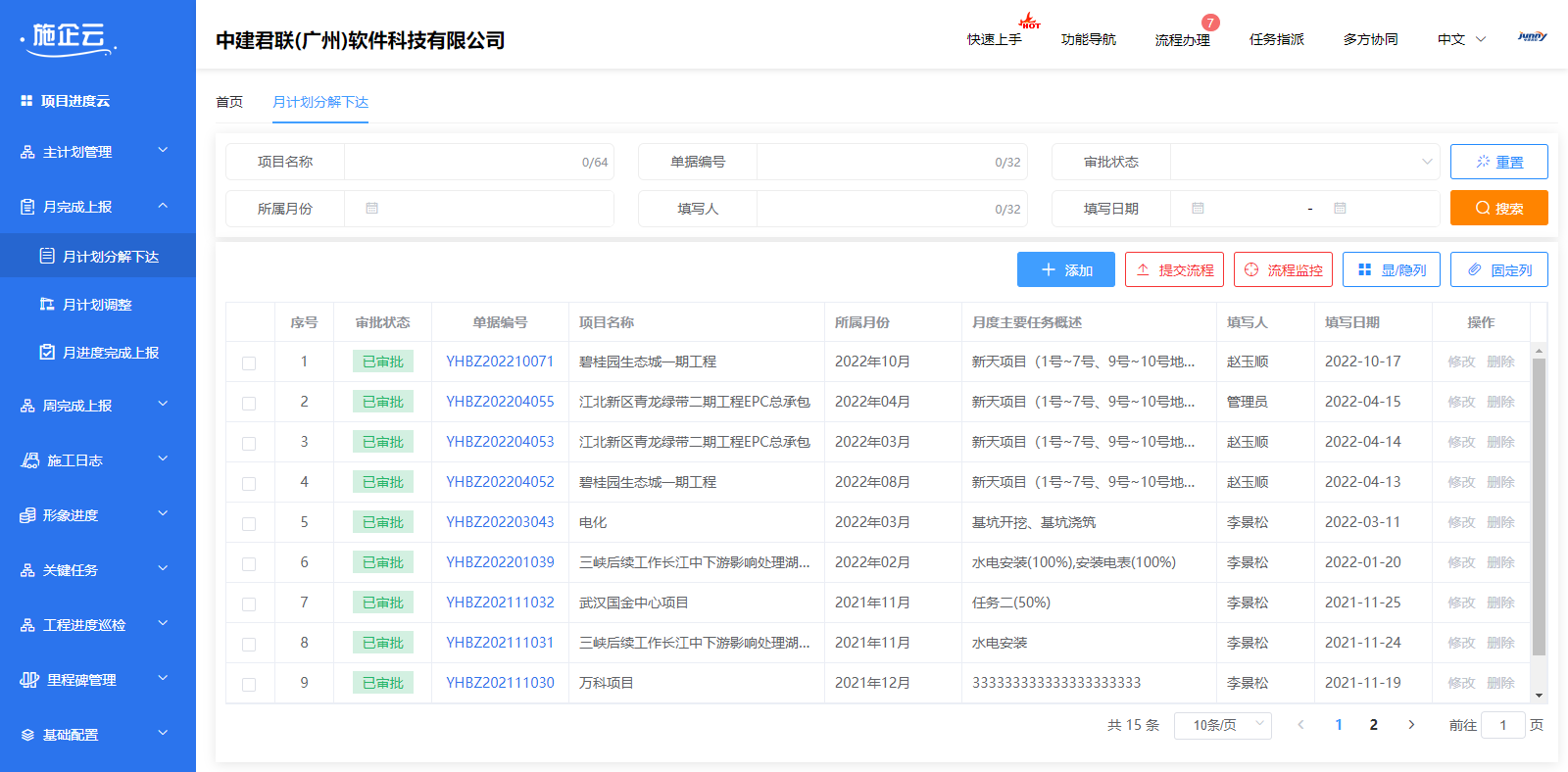Screen dimensions: 1568x772
Task: Click the 基础配置 layers icon
Action: [x=27, y=735]
